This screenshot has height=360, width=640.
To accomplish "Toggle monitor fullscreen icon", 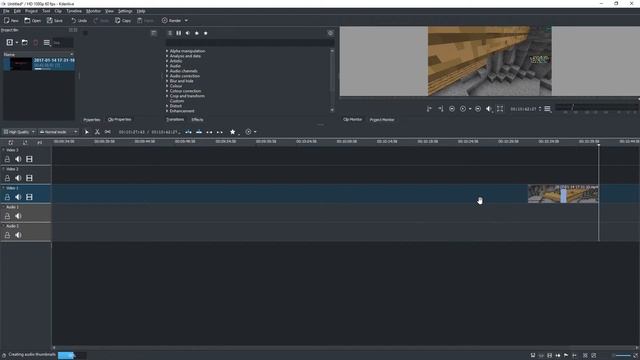I will click(x=500, y=109).
